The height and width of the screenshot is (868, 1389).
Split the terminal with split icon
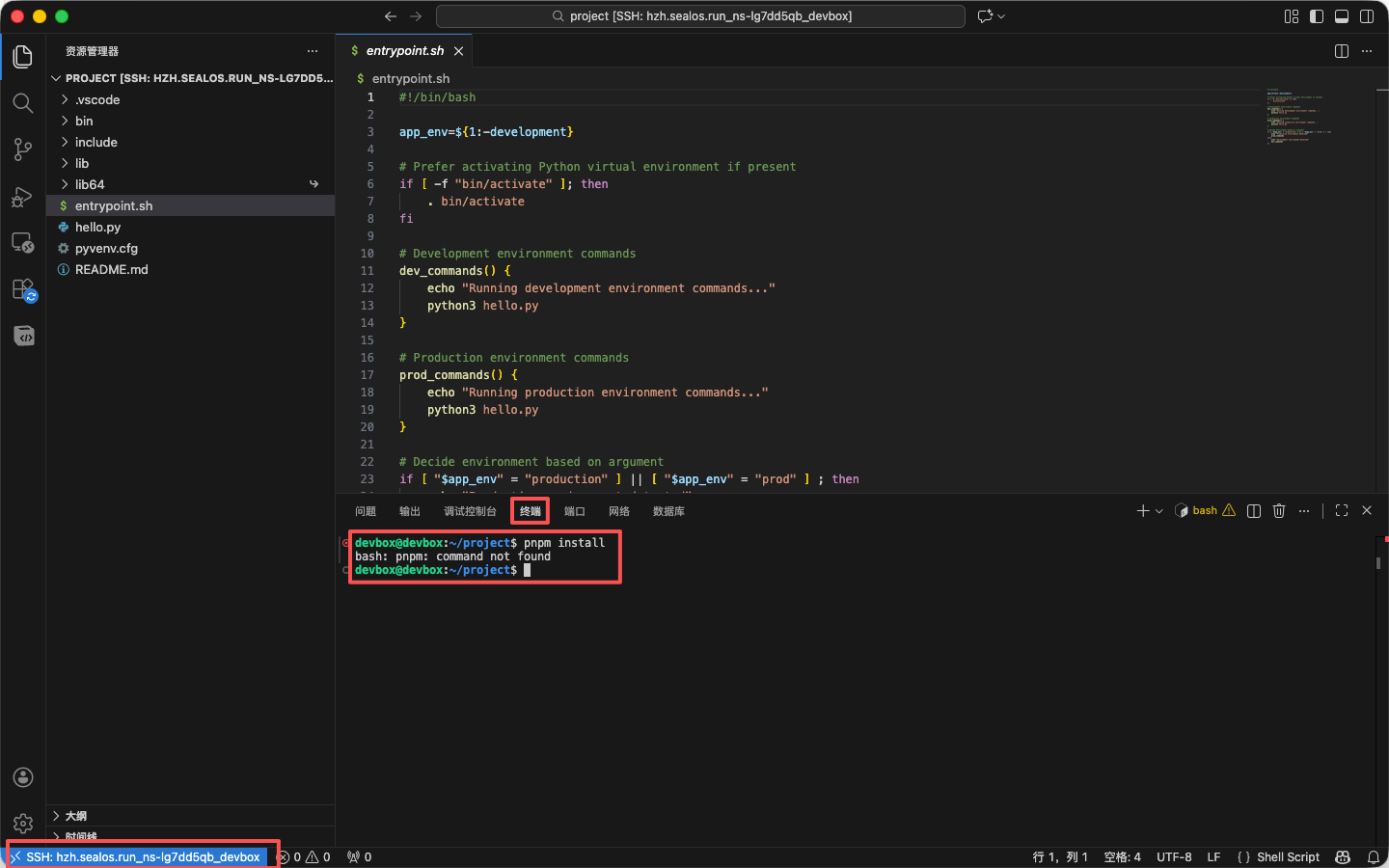(1254, 511)
